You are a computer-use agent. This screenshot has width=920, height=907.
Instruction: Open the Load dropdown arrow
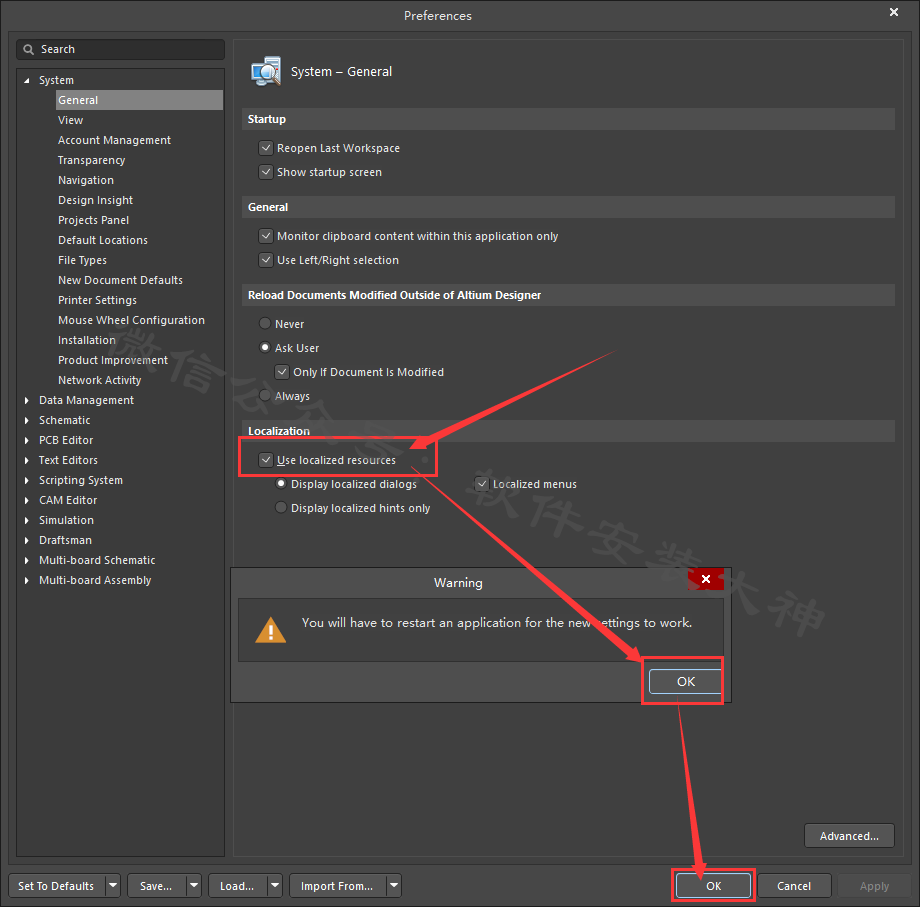coord(275,885)
